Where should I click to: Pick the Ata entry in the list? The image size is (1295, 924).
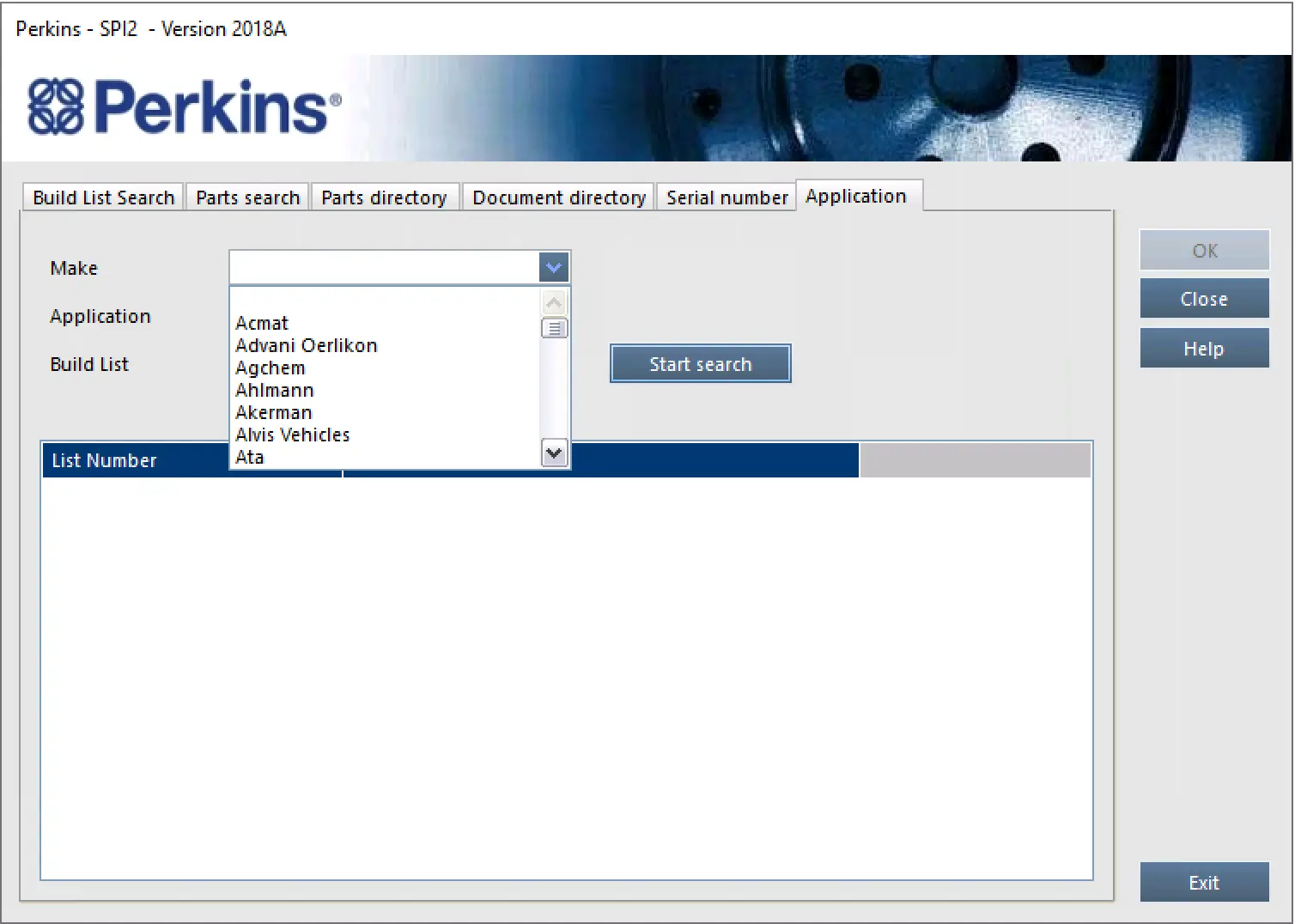pyautogui.click(x=250, y=458)
